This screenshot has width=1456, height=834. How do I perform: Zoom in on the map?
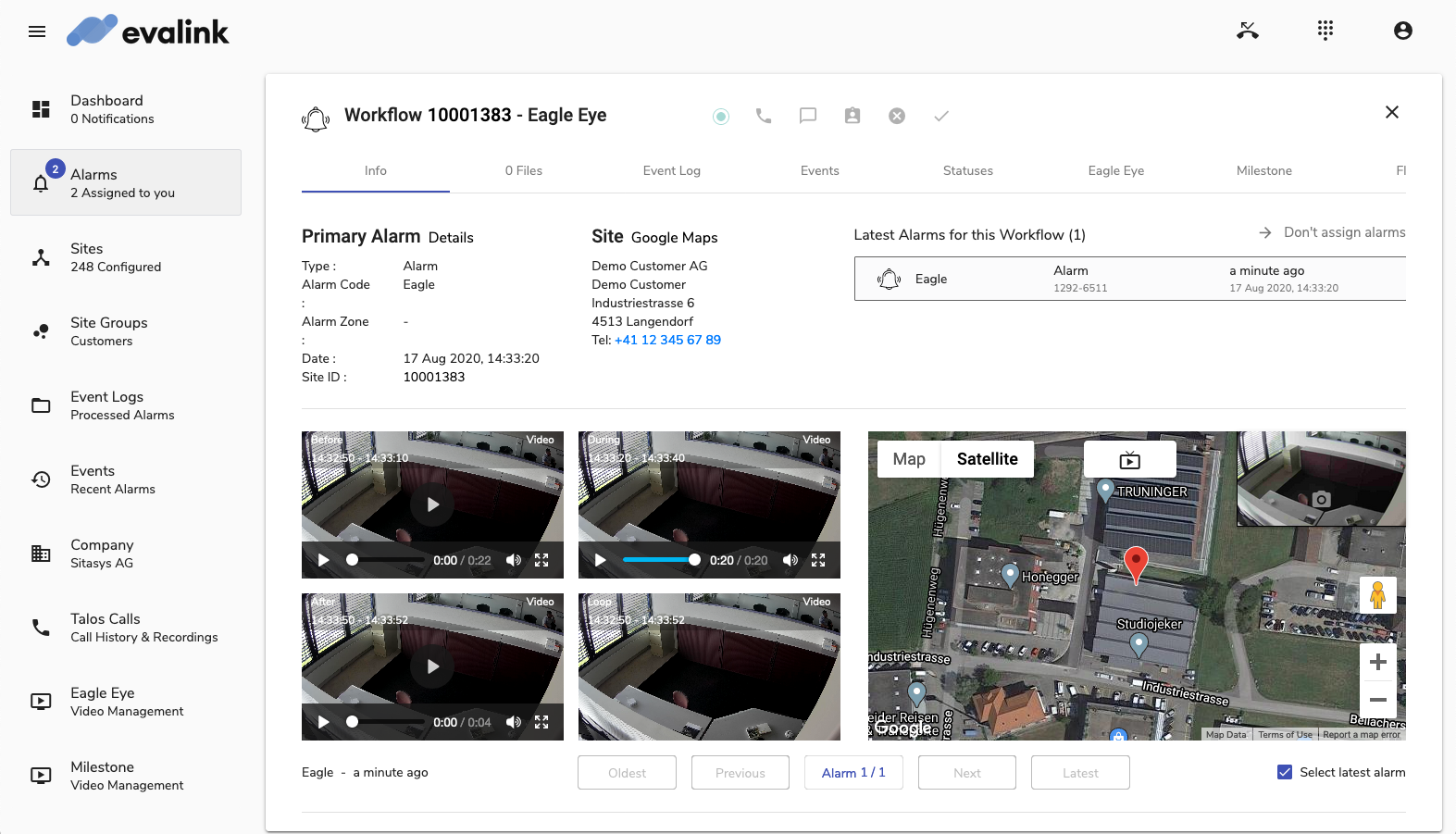(x=1378, y=662)
